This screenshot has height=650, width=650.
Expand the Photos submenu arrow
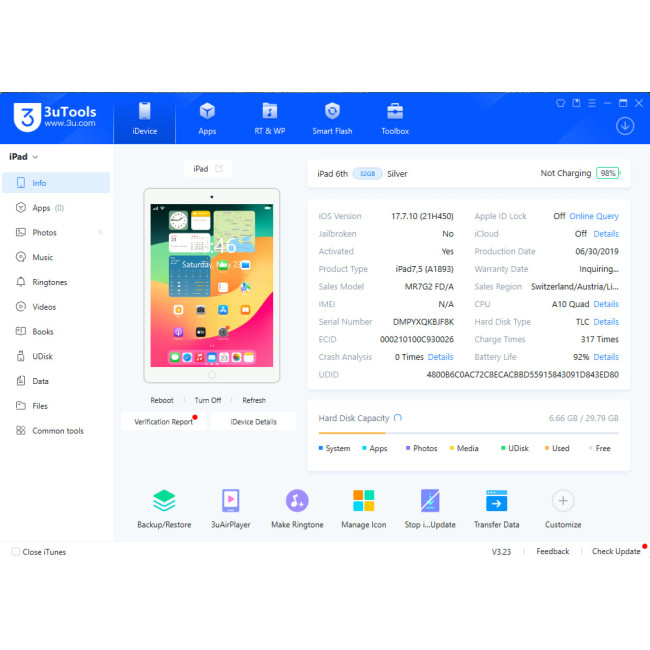click(x=100, y=233)
